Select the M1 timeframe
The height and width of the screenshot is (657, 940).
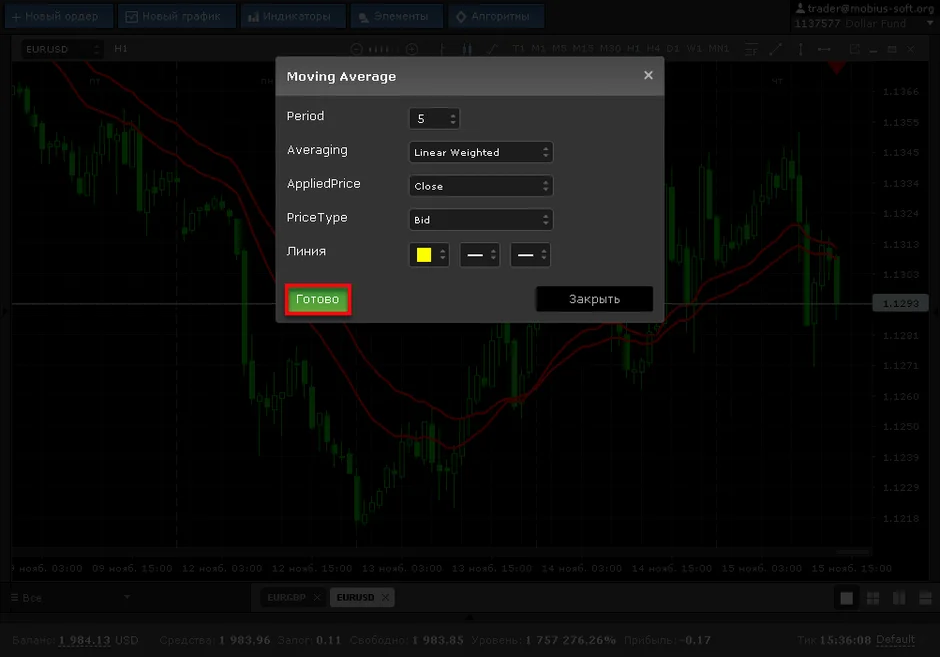coord(538,49)
